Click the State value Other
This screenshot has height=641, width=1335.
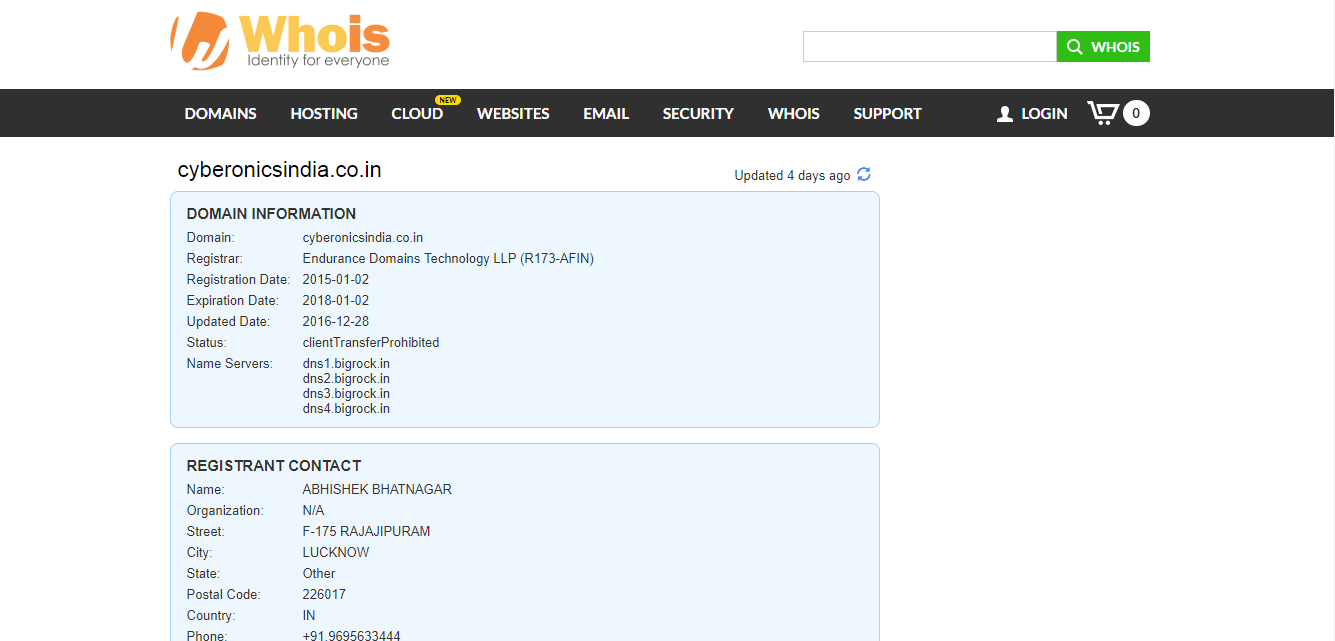tap(319, 573)
